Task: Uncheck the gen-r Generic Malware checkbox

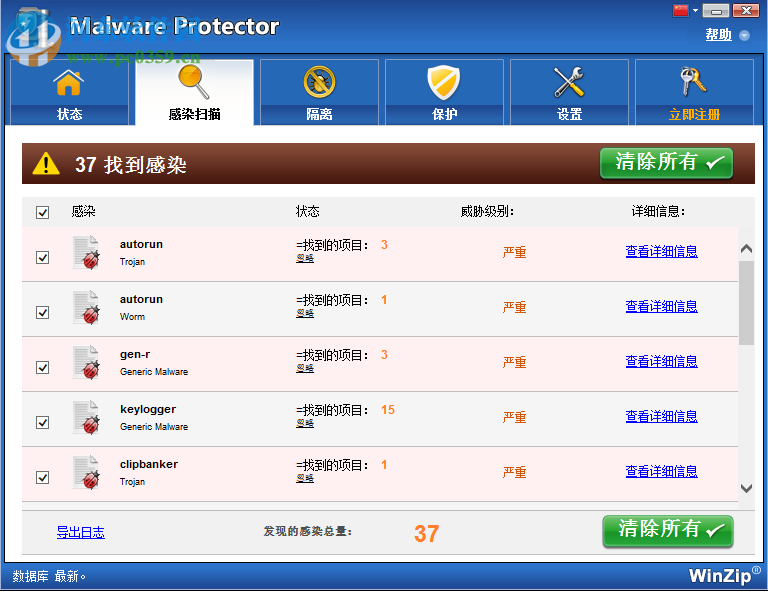Action: (43, 367)
